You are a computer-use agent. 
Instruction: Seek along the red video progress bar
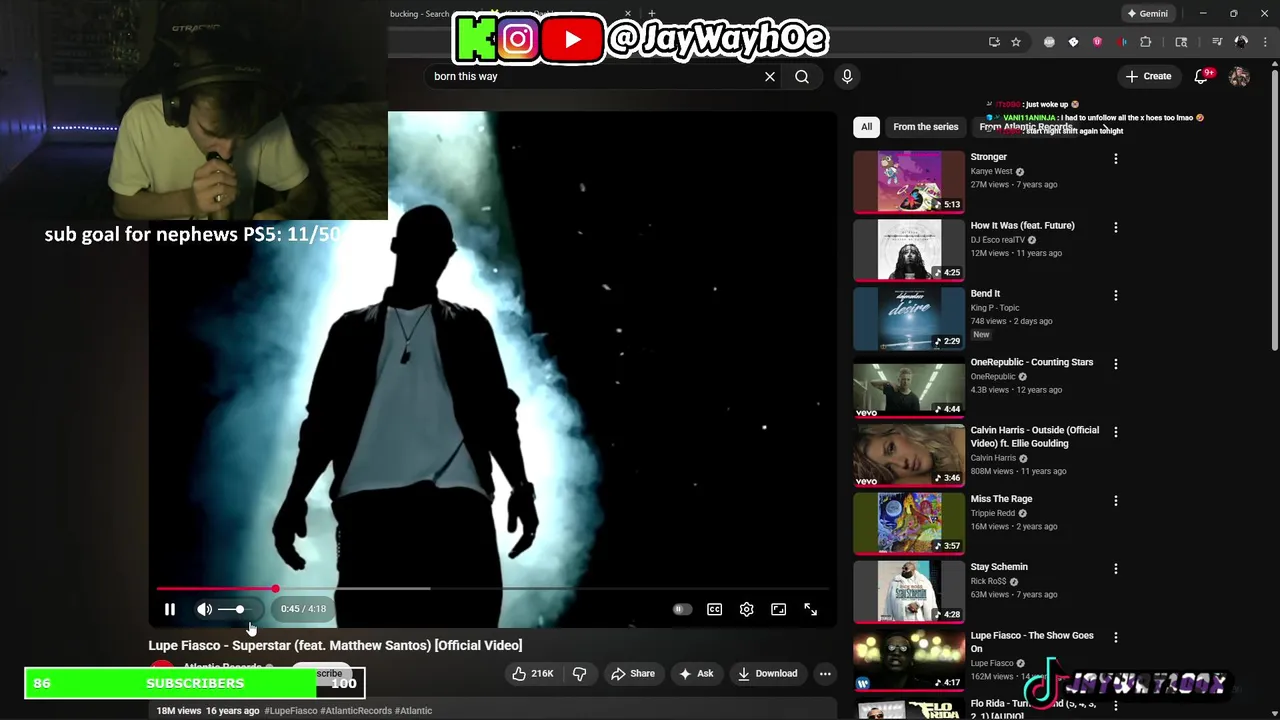[494, 589]
